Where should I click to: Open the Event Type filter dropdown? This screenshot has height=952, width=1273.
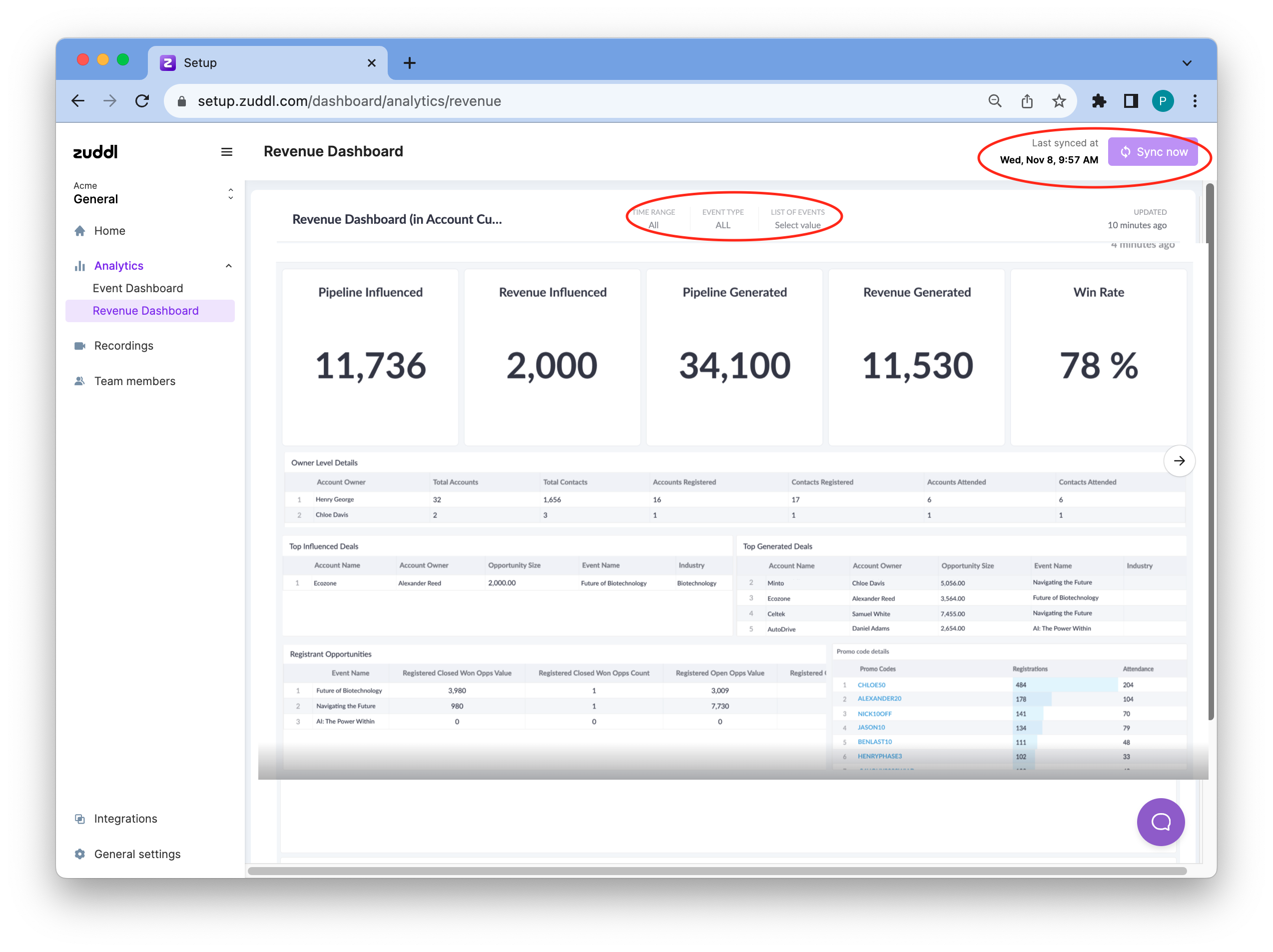click(x=723, y=225)
